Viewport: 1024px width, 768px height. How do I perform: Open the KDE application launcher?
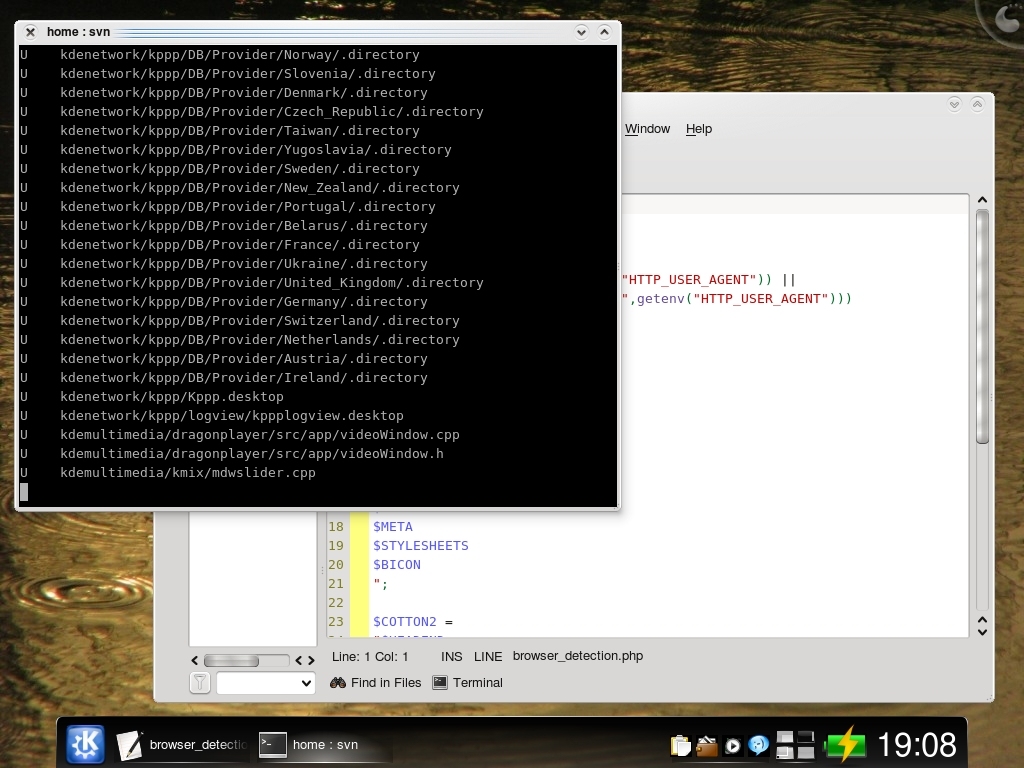pyautogui.click(x=86, y=744)
